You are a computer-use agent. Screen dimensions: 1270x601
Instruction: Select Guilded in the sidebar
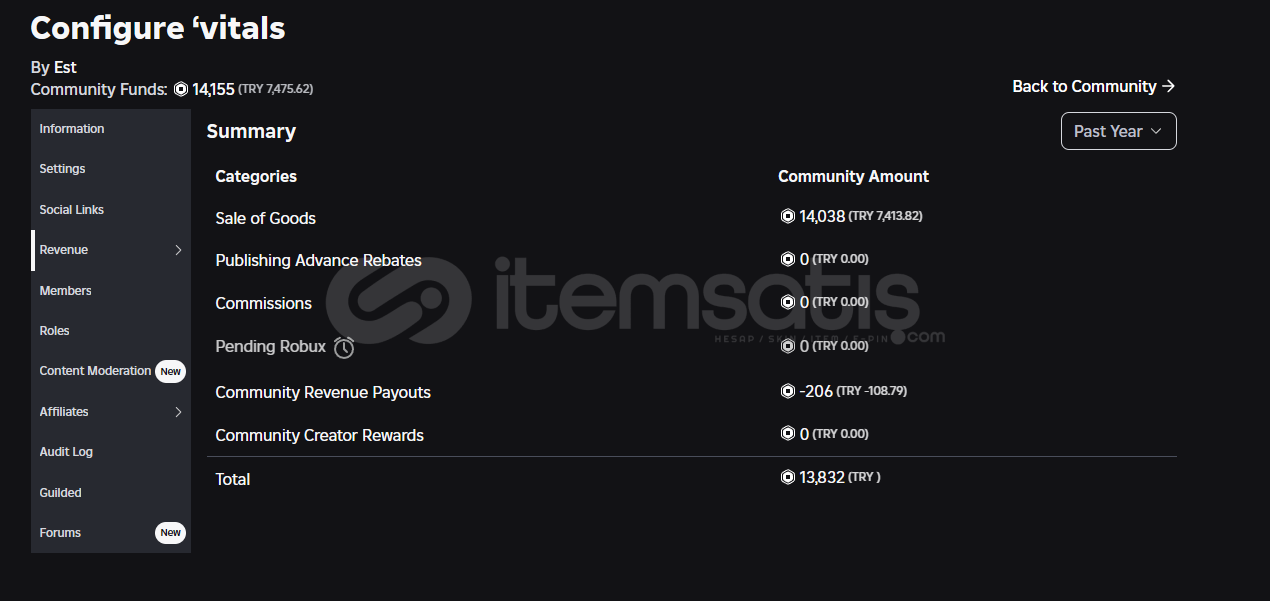click(x=60, y=493)
